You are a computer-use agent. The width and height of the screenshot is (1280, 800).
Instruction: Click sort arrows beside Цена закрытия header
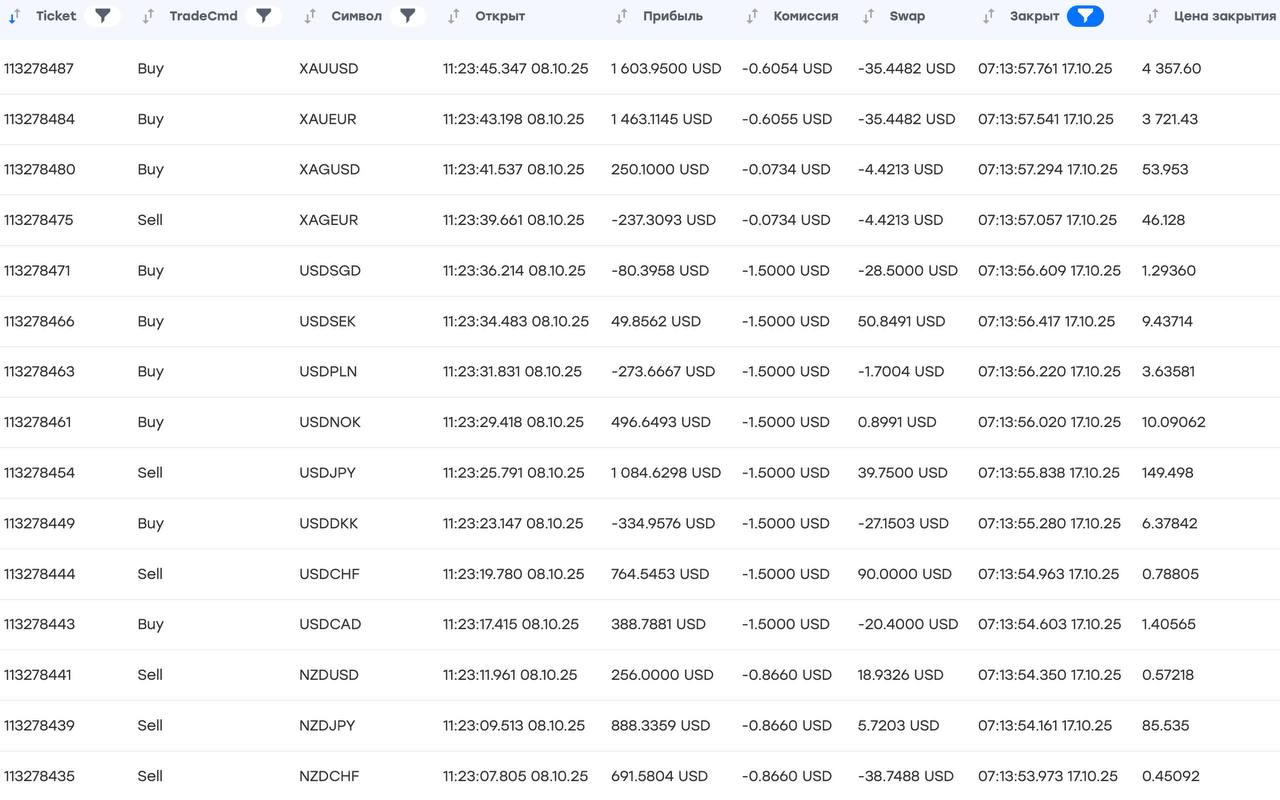(1152, 16)
